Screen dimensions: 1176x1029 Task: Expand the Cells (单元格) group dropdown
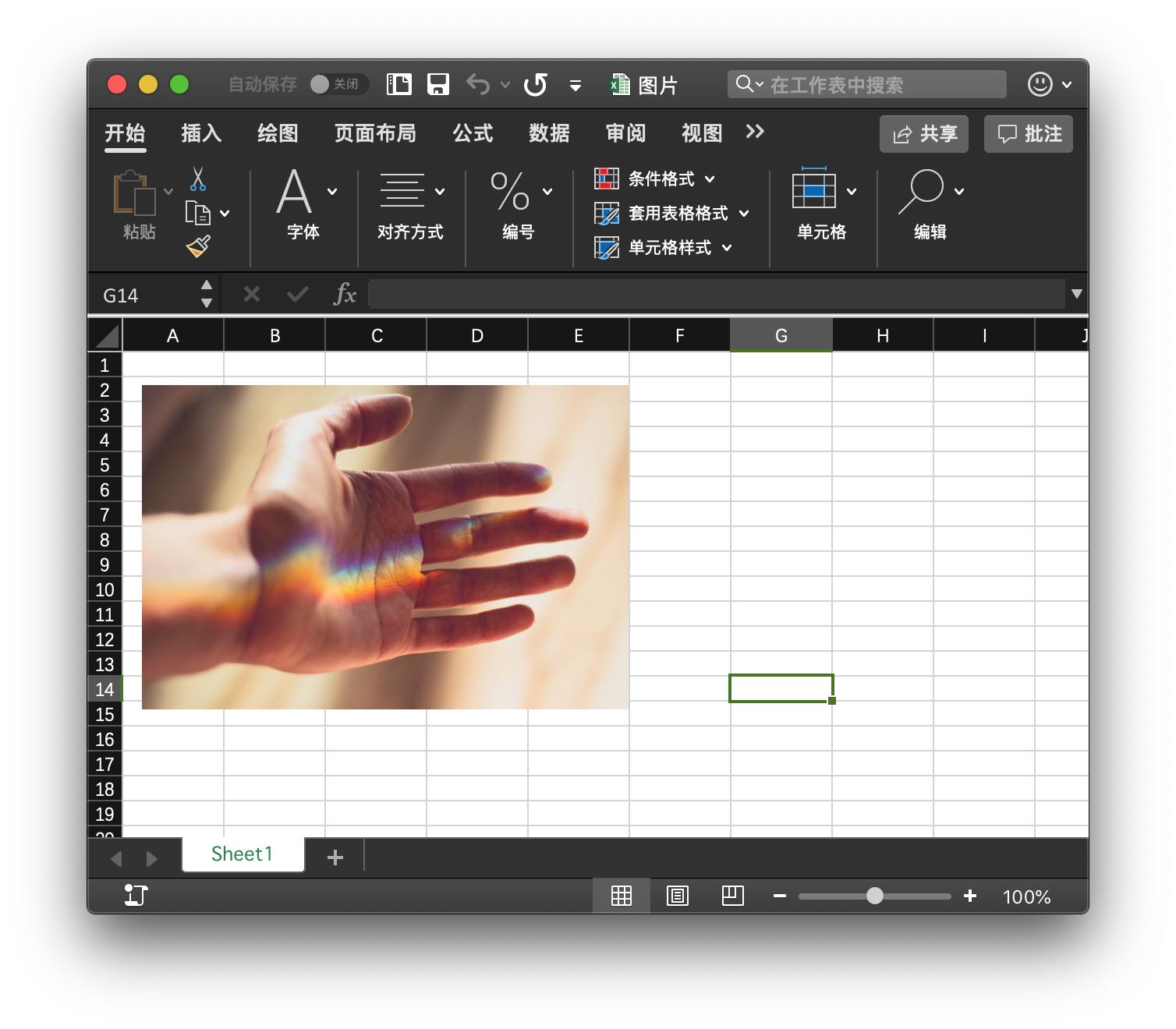pos(852,192)
